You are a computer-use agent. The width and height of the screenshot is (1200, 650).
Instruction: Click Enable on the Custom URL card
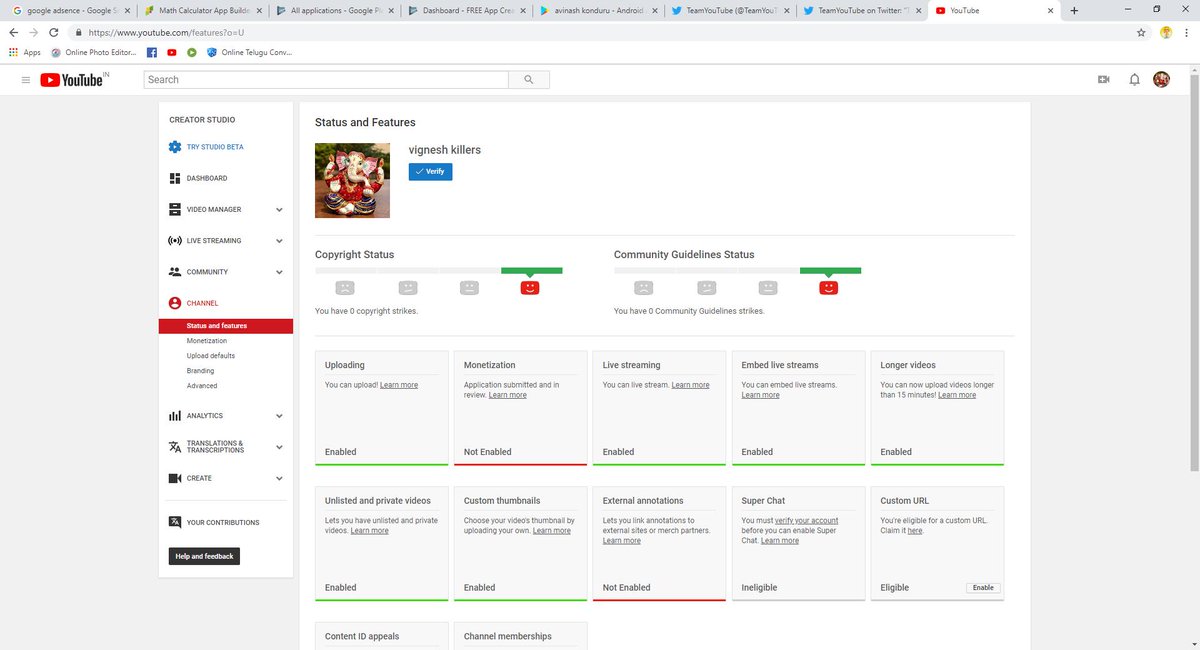tap(983, 588)
